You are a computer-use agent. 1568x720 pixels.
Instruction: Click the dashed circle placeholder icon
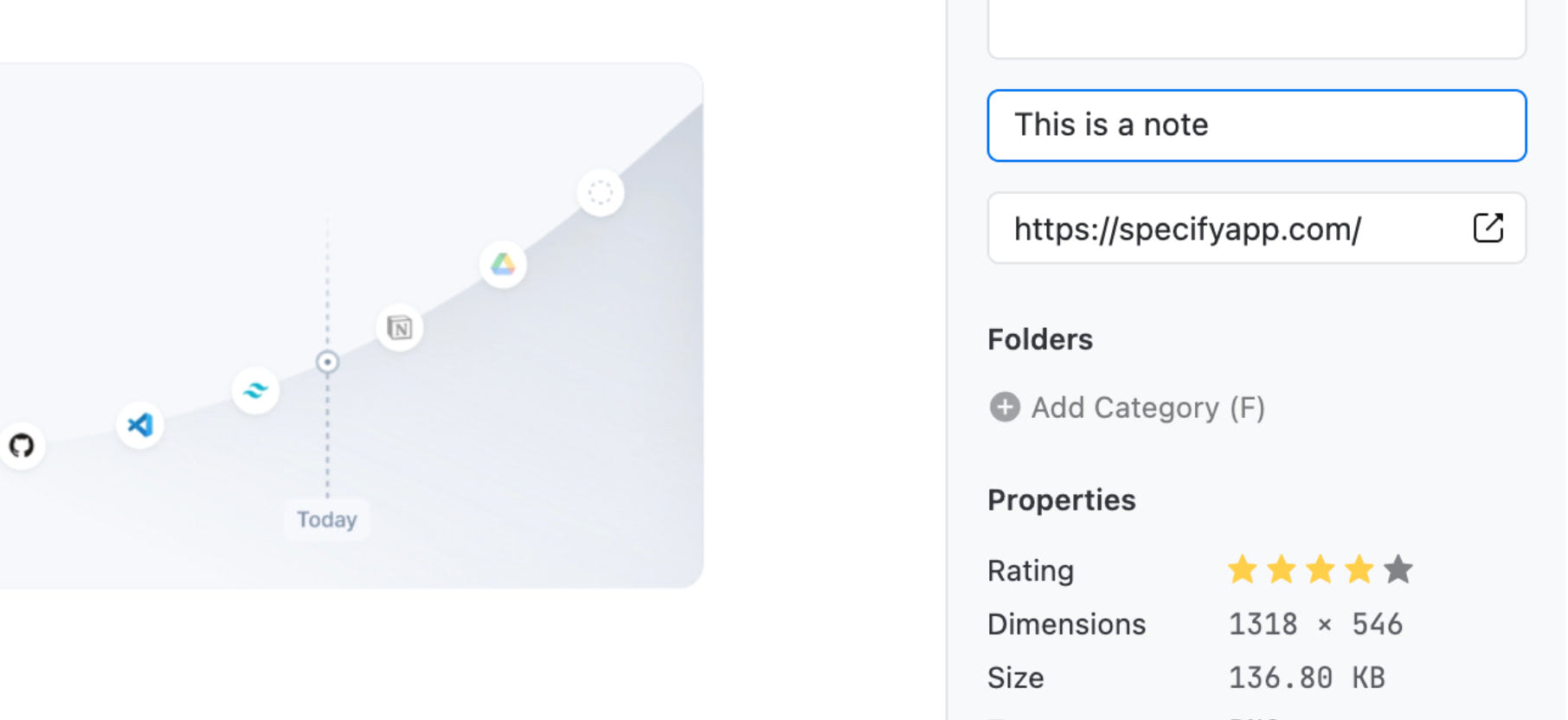[x=601, y=192]
